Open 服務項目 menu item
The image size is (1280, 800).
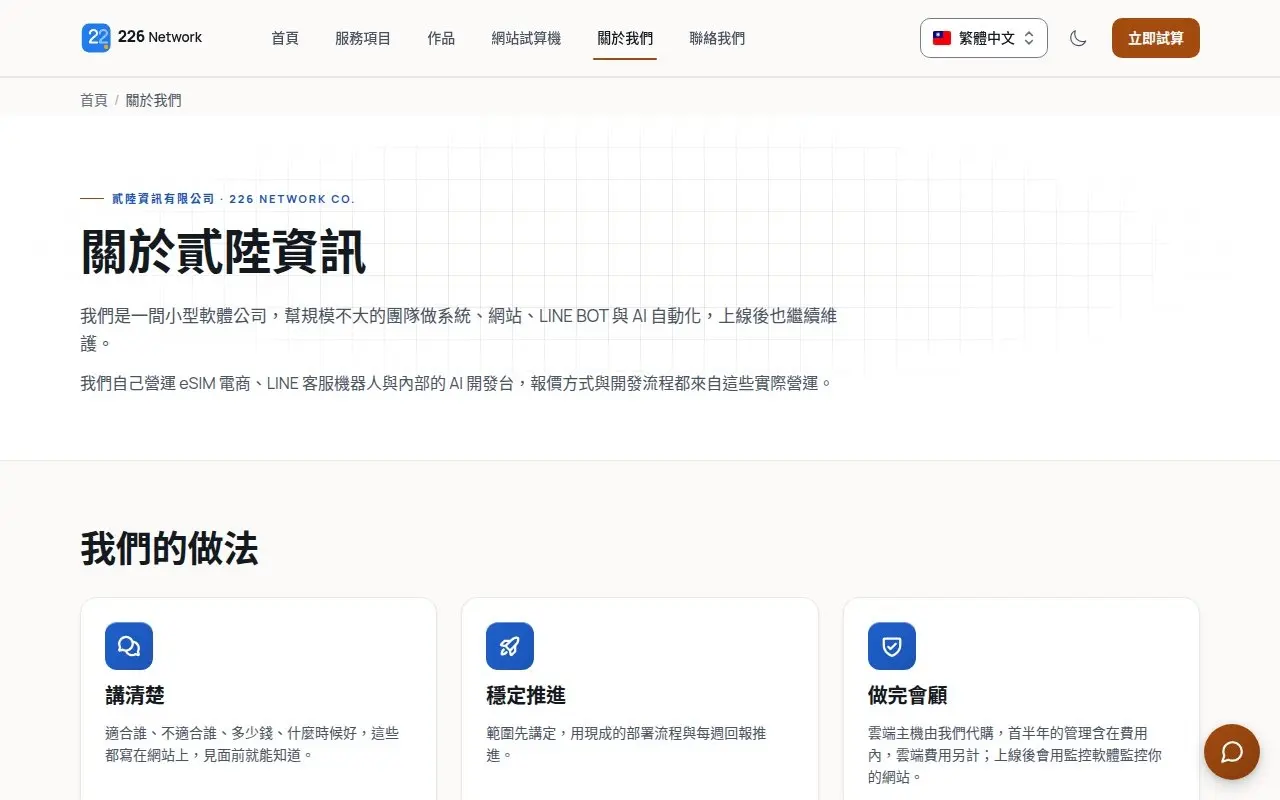point(363,38)
